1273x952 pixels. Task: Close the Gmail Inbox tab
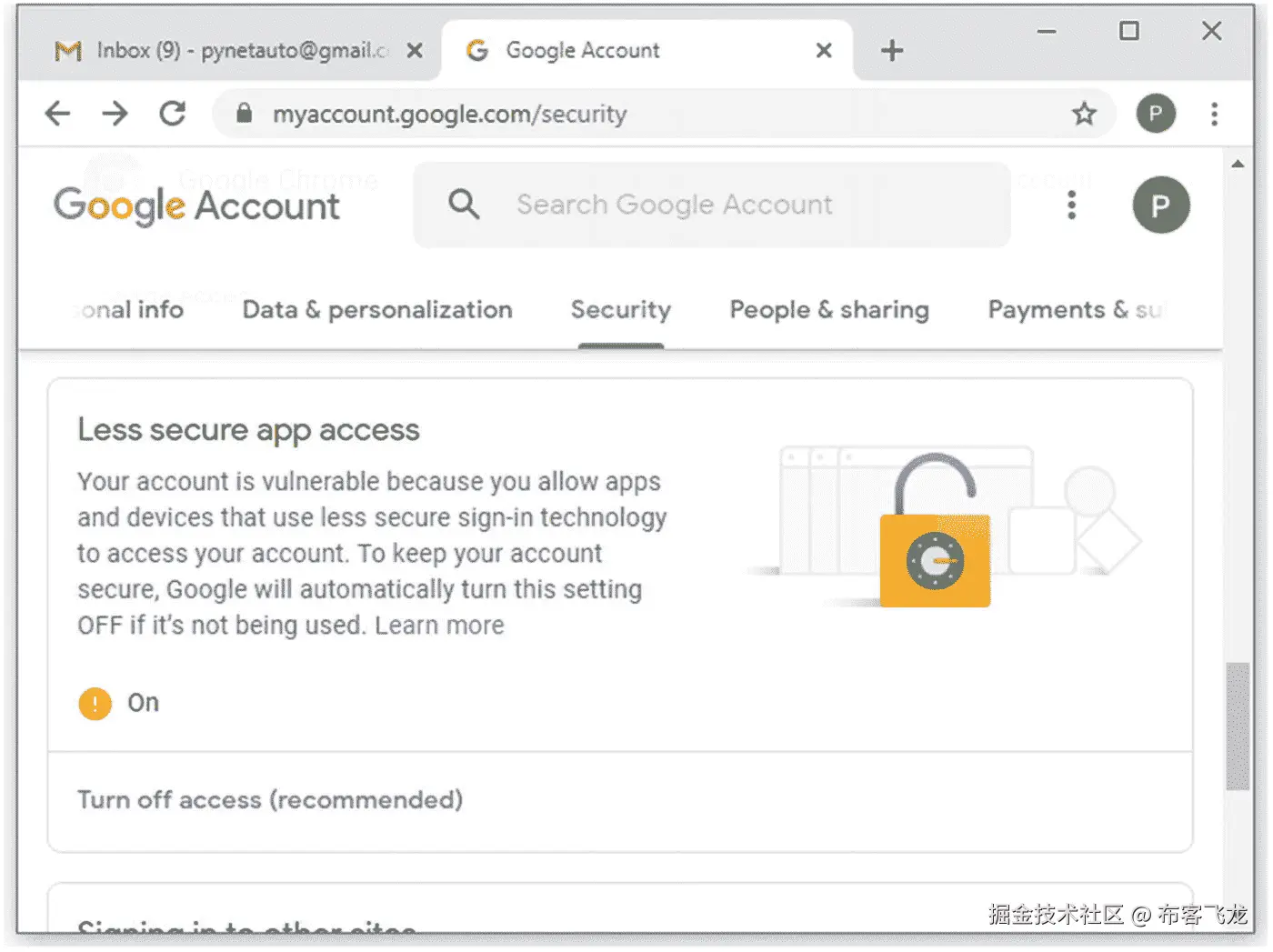click(415, 51)
